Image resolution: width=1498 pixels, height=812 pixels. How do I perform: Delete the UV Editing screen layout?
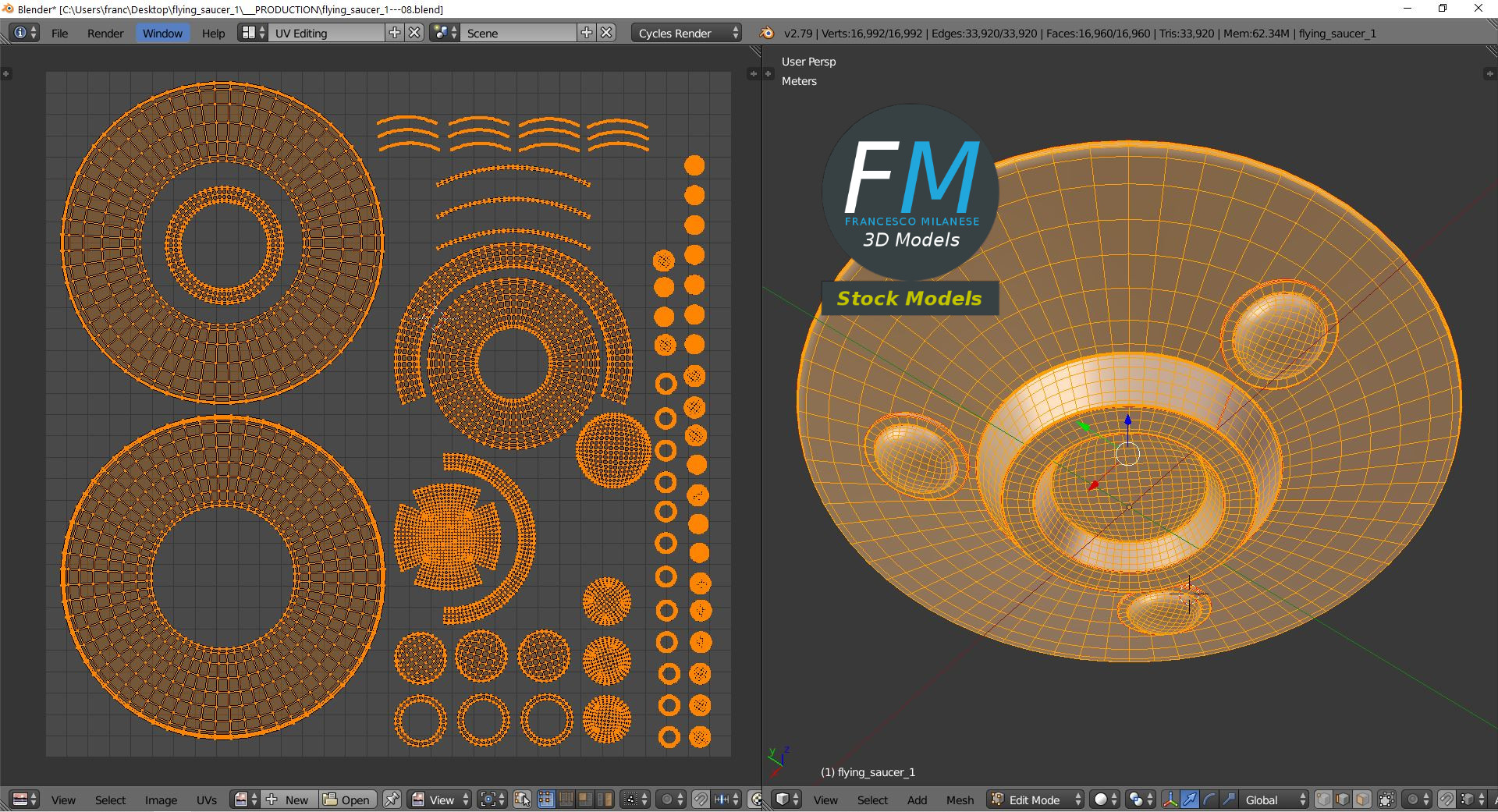click(415, 33)
